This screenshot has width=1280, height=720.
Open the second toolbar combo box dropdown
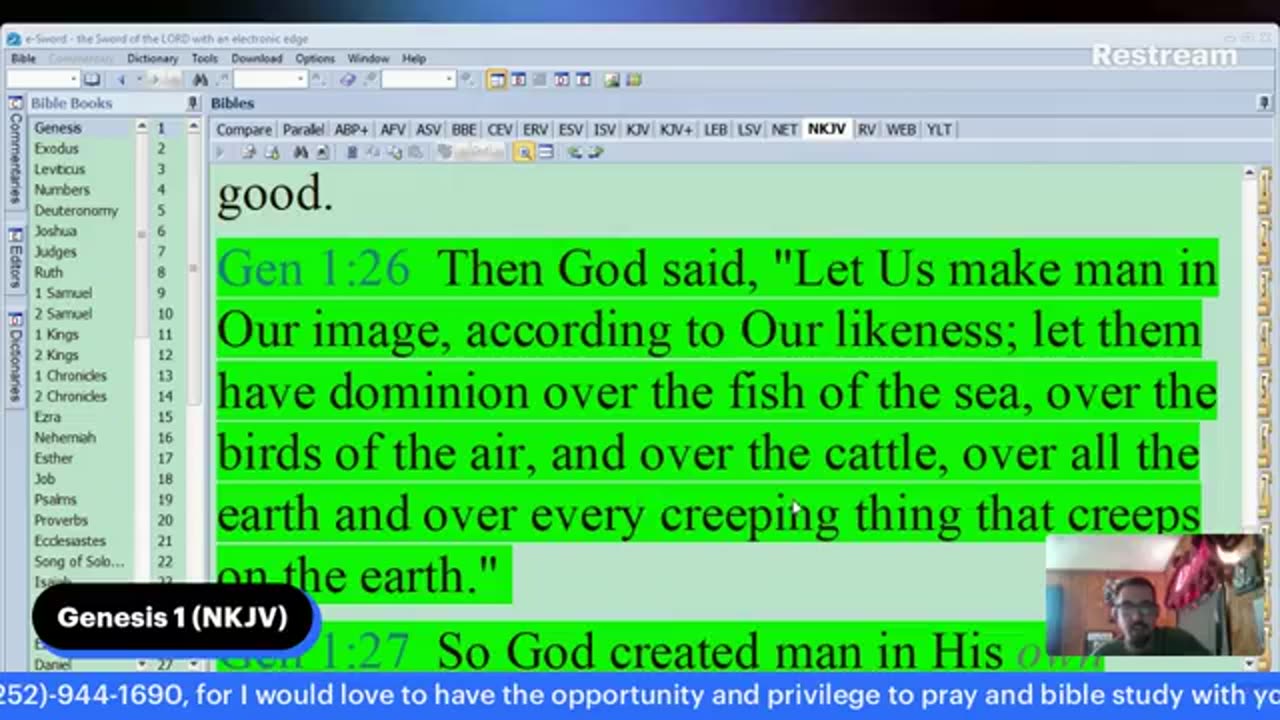[x=300, y=79]
